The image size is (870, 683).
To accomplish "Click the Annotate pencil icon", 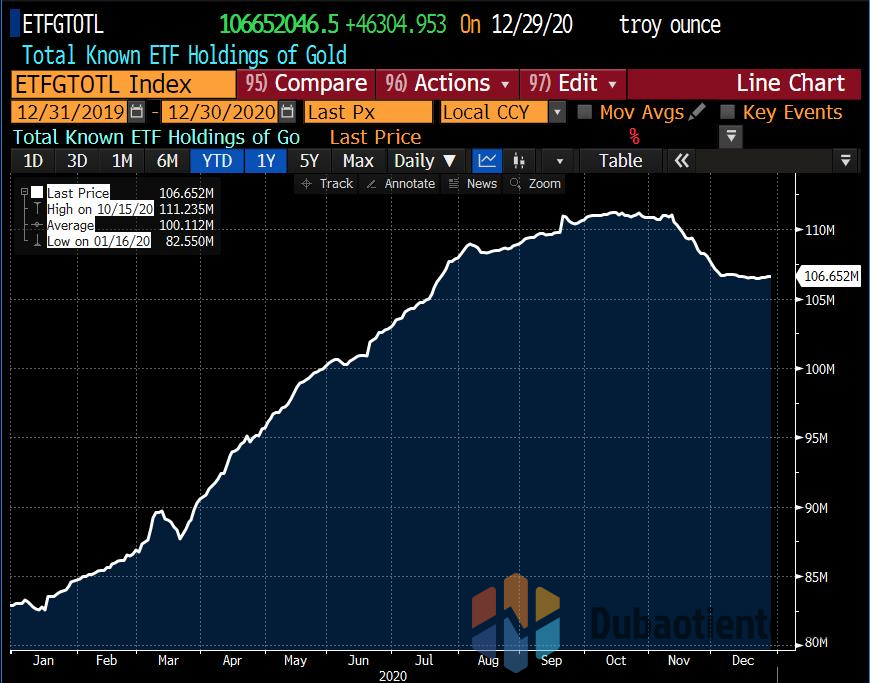I will pos(371,184).
